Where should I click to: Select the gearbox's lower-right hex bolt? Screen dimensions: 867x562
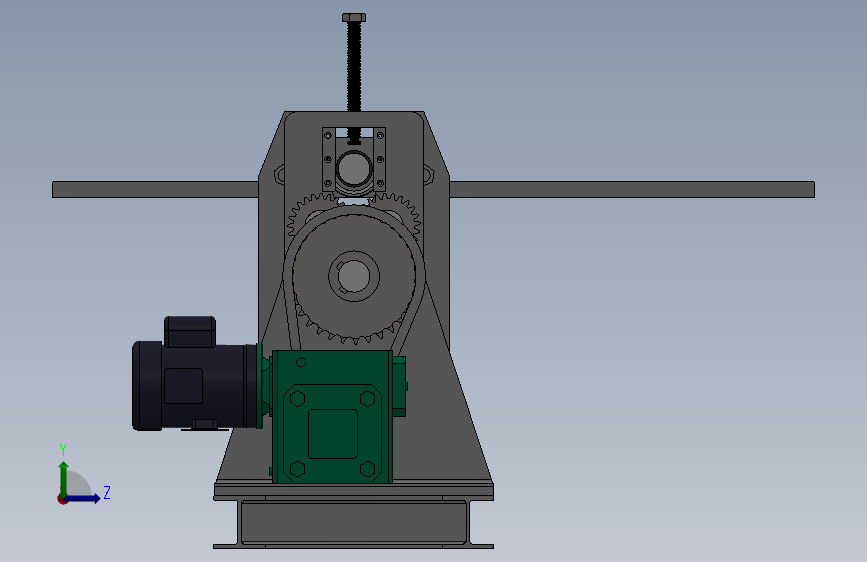(x=367, y=469)
